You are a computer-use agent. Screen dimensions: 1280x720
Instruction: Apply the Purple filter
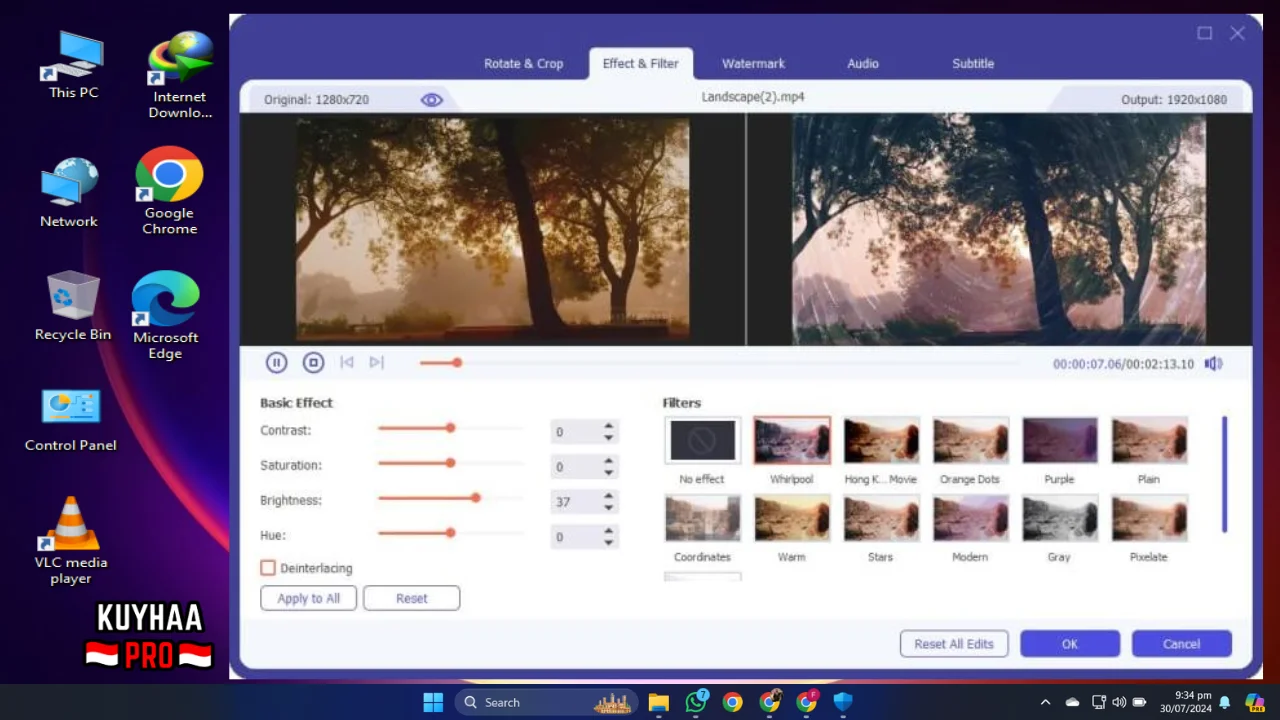coord(1060,440)
